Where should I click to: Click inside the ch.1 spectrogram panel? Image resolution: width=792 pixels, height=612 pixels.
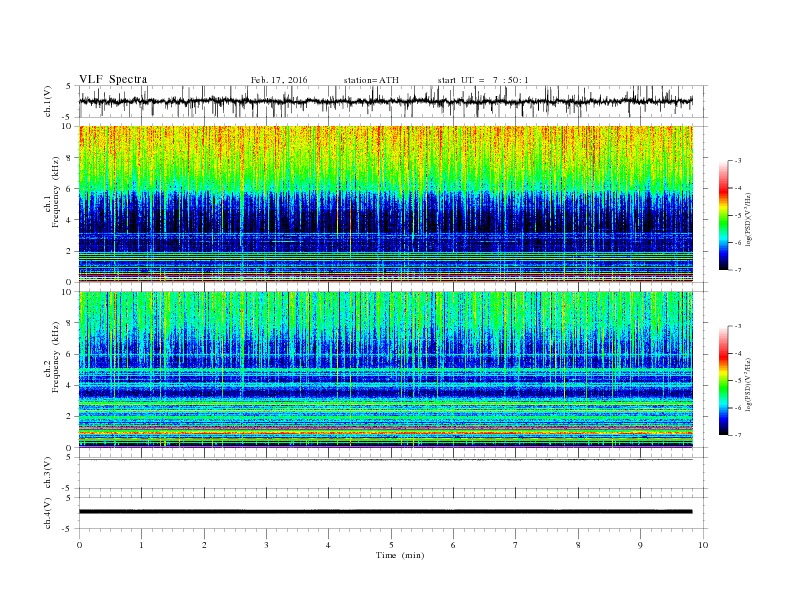[385, 204]
